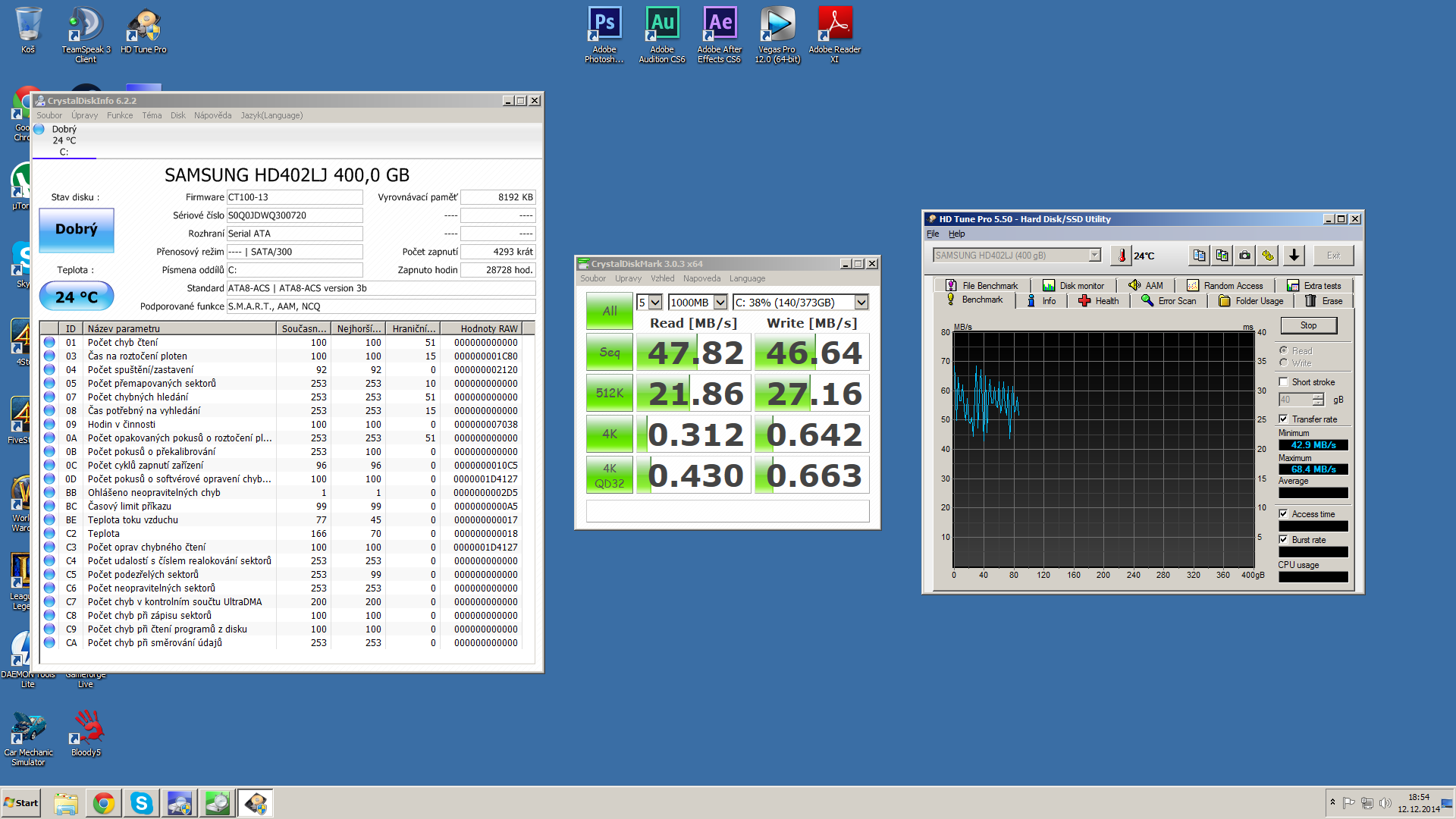Toggle the Access time checkbox
The height and width of the screenshot is (819, 1456).
click(1283, 514)
